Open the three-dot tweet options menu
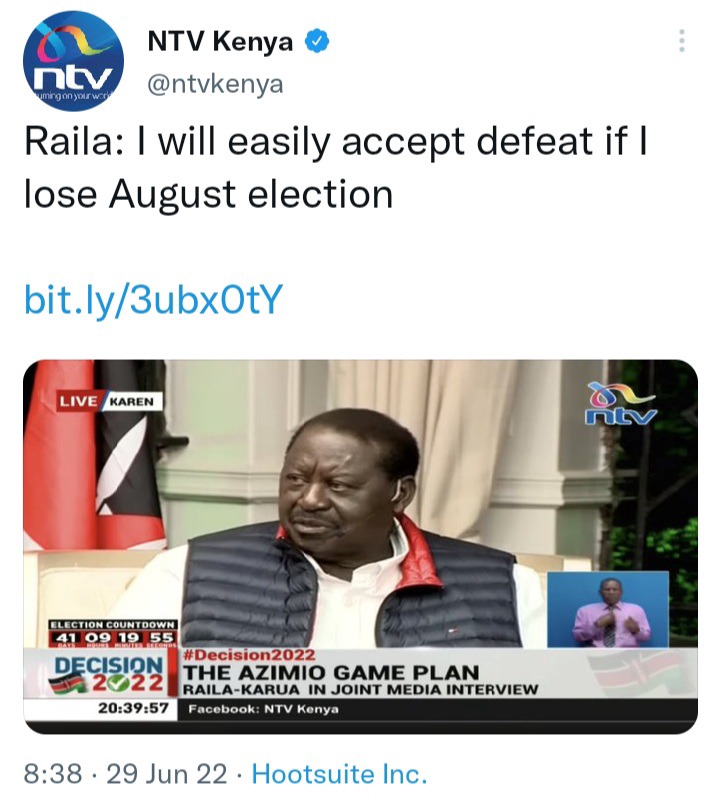This screenshot has height=807, width=720. (x=682, y=41)
